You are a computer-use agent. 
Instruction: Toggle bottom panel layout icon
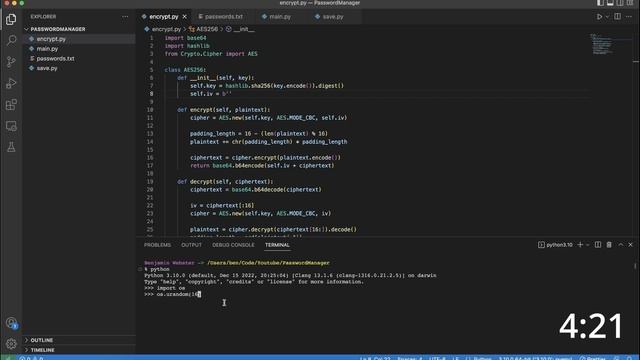[x=610, y=3]
